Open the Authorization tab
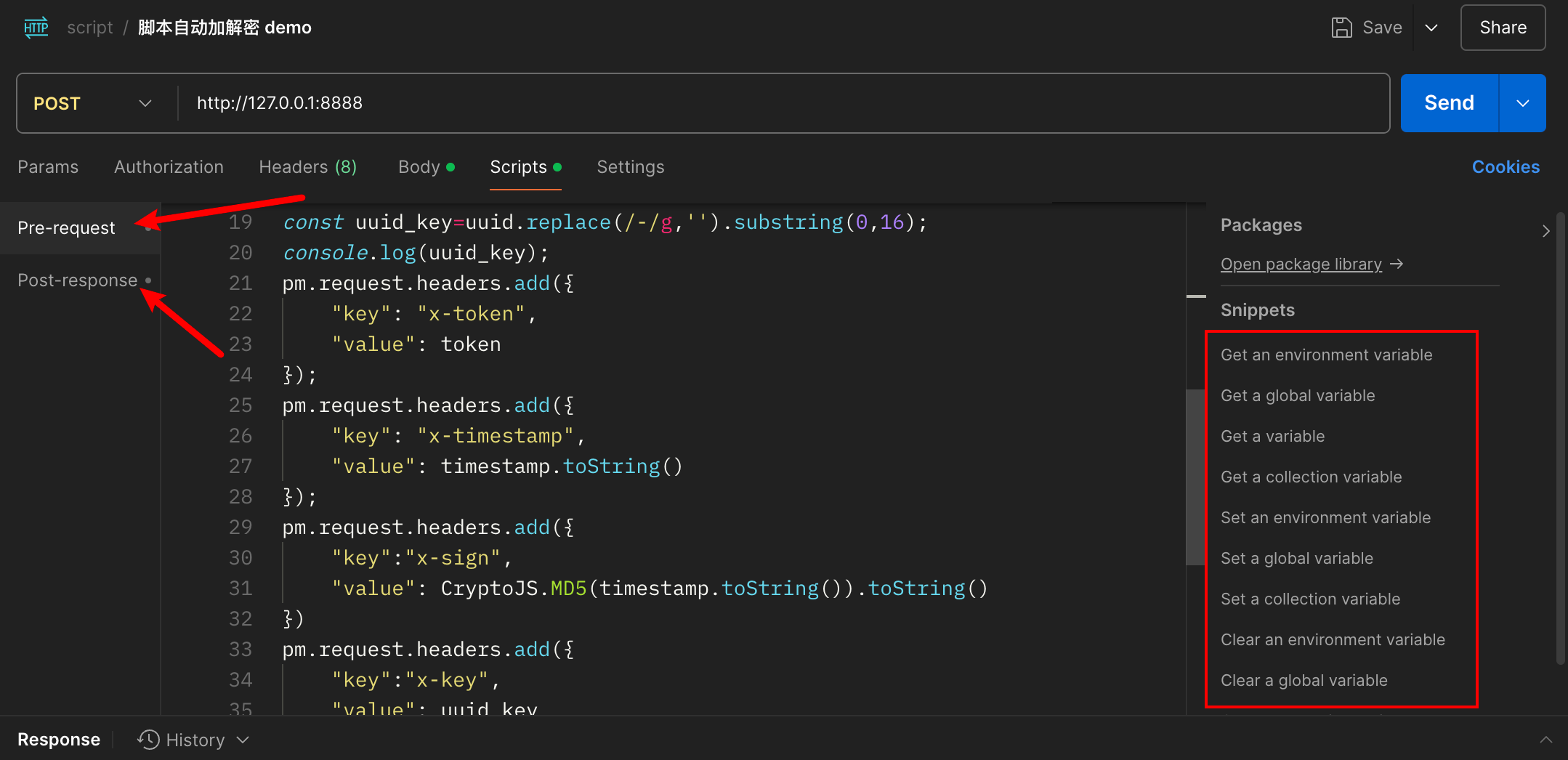Viewport: 1568px width, 760px height. (169, 167)
